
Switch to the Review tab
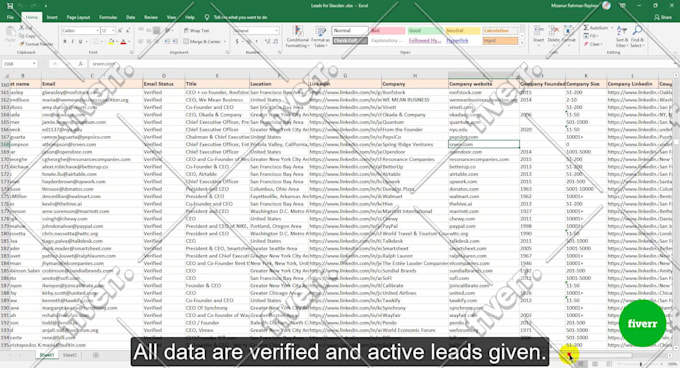pos(151,17)
